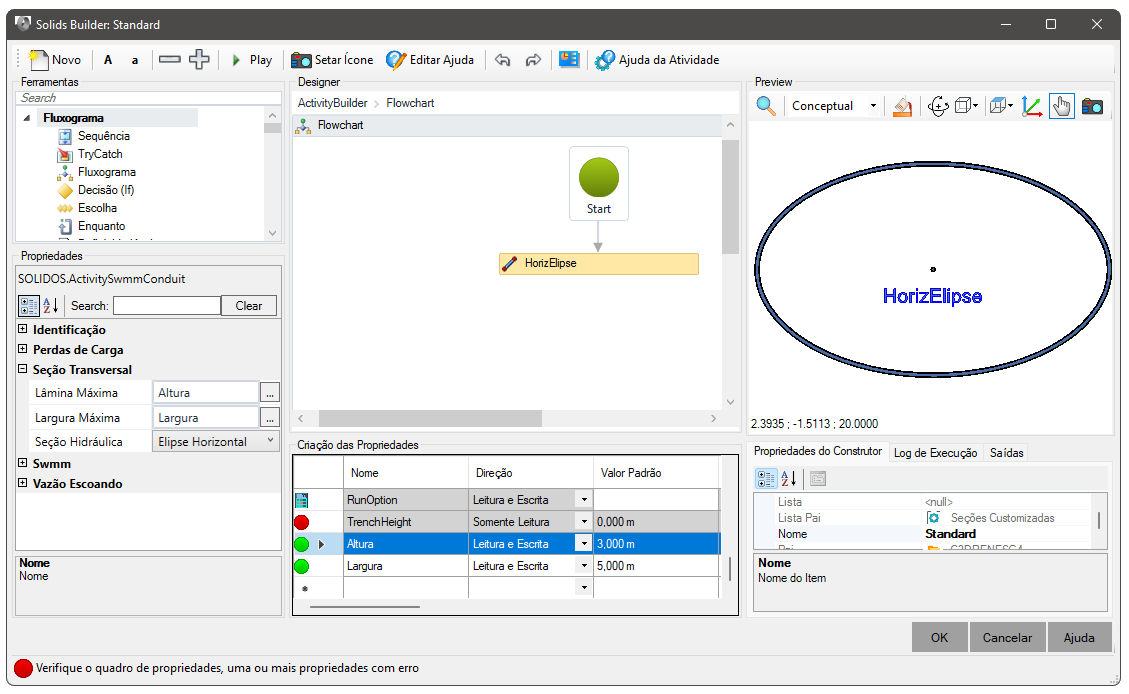Click the TrenchHeight name cell
Viewport: 1129px width, 694px height.
point(405,522)
